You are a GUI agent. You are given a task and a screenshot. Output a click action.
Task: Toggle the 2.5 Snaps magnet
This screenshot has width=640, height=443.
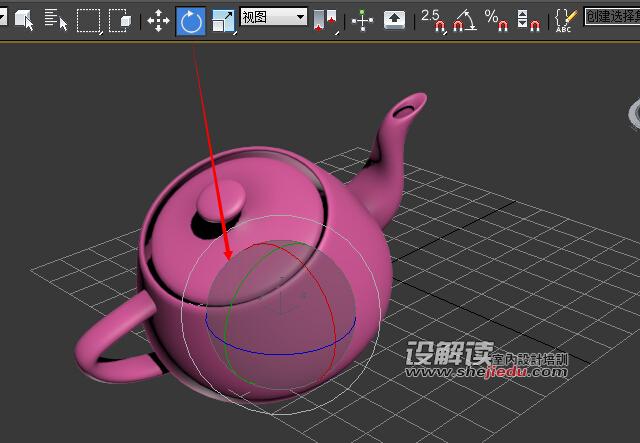(x=432, y=19)
